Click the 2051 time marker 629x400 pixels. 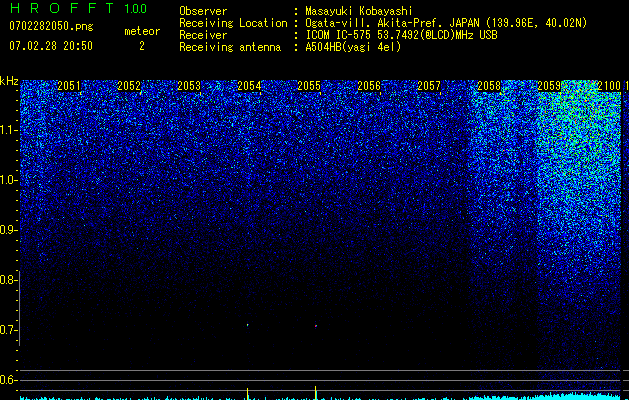point(69,86)
